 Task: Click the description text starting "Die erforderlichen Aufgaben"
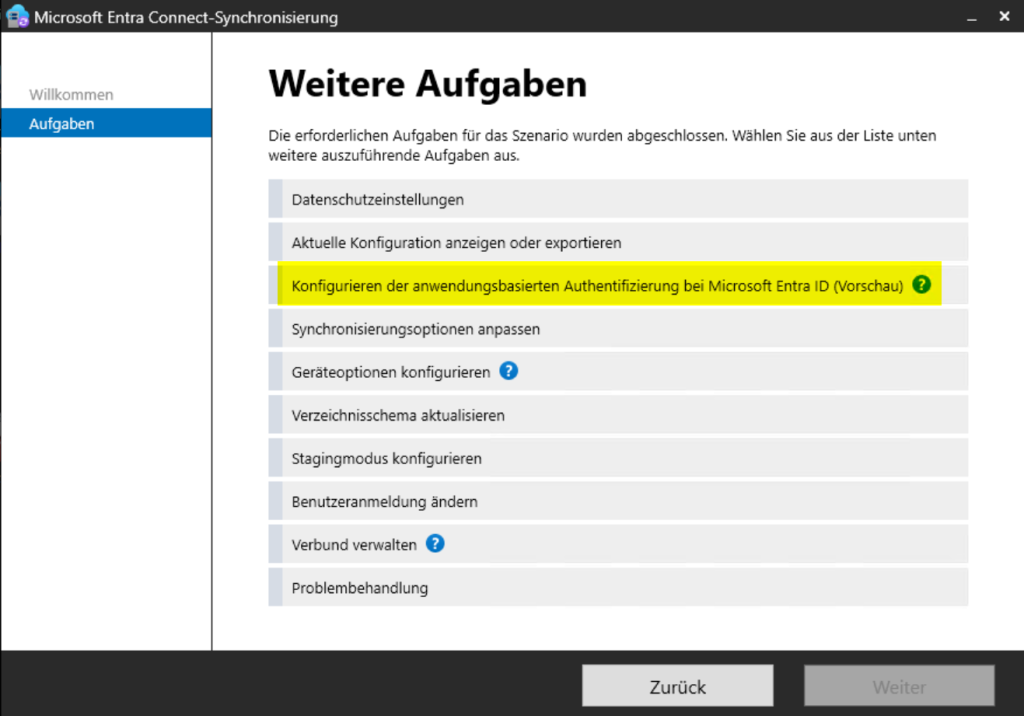[602, 145]
